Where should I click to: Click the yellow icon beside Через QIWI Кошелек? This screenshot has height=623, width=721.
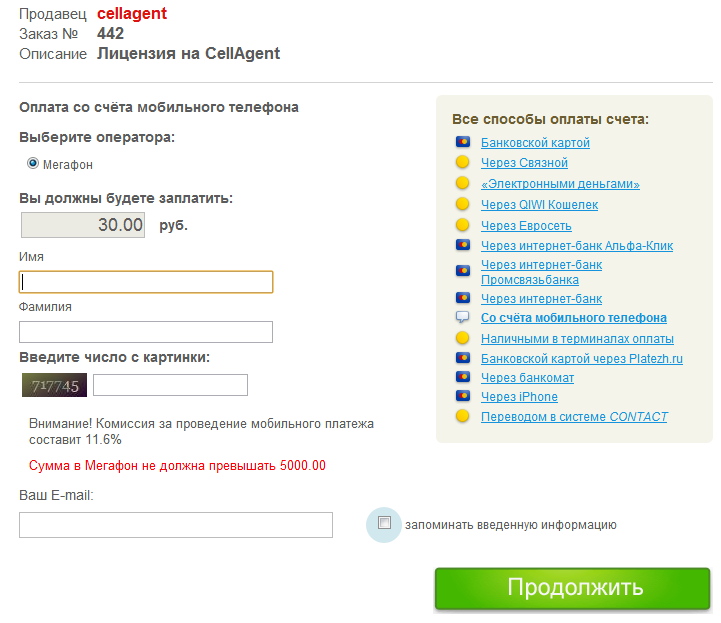pyautogui.click(x=462, y=204)
